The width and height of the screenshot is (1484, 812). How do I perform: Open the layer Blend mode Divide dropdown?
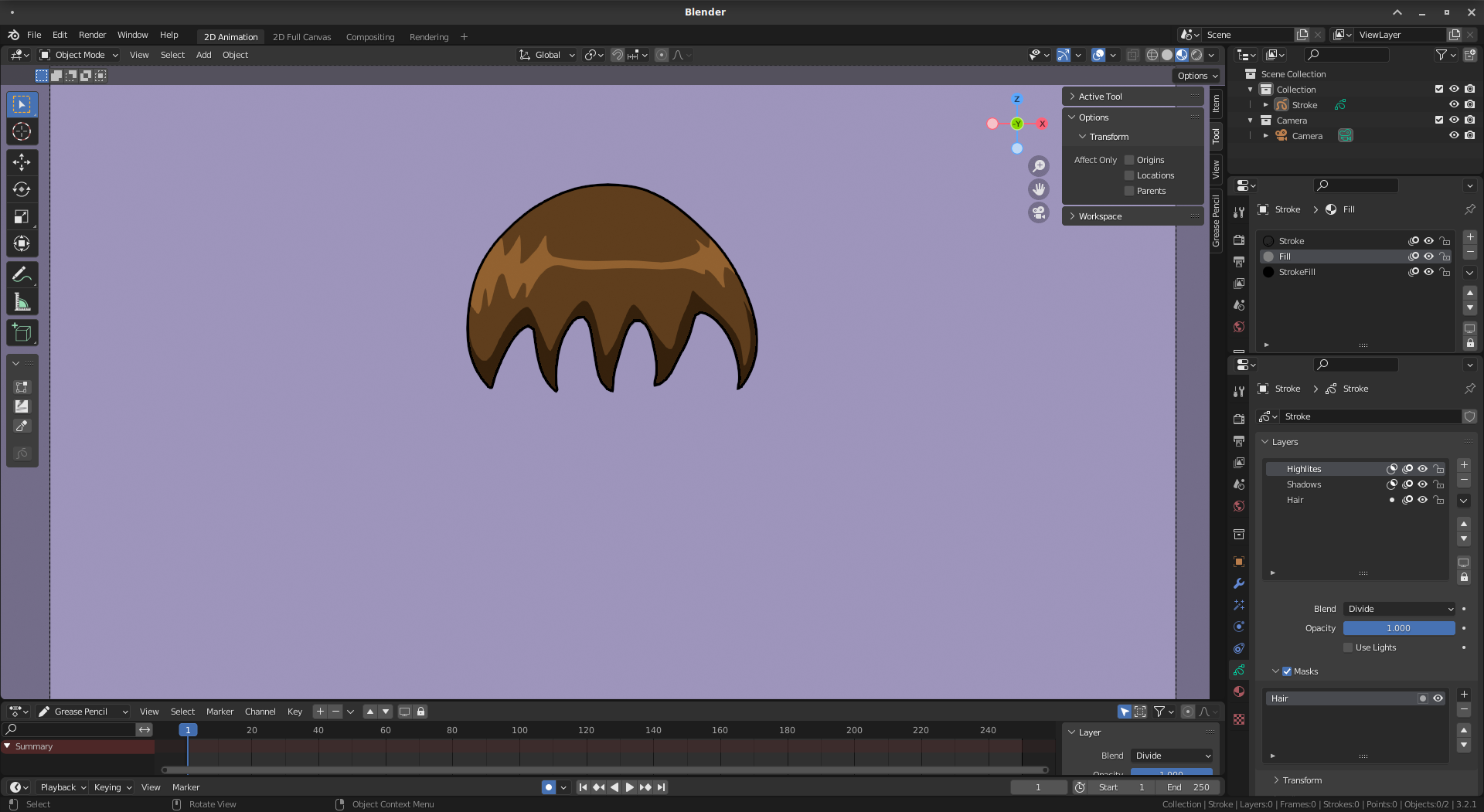(x=1400, y=609)
